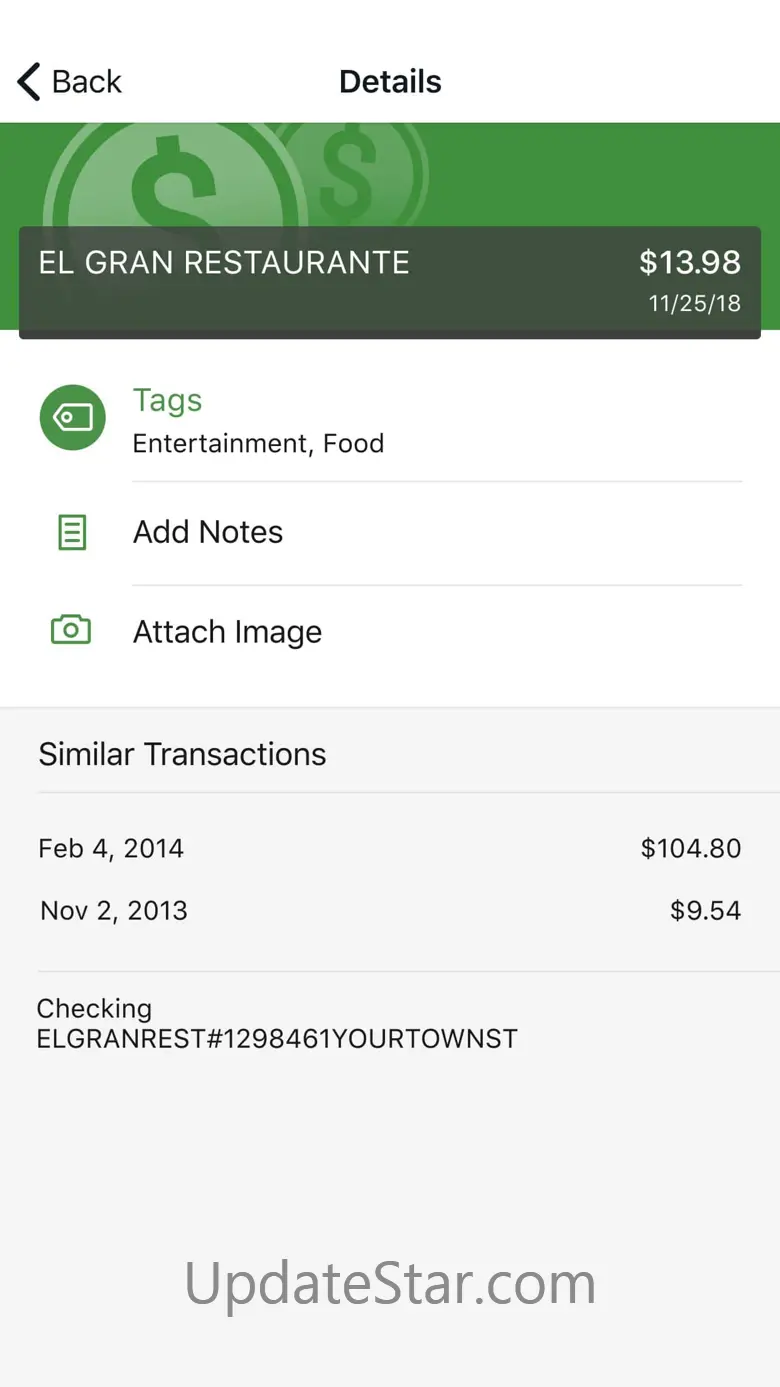The width and height of the screenshot is (780, 1387).
Task: Tap Entertainment, Food tag values
Action: point(258,443)
